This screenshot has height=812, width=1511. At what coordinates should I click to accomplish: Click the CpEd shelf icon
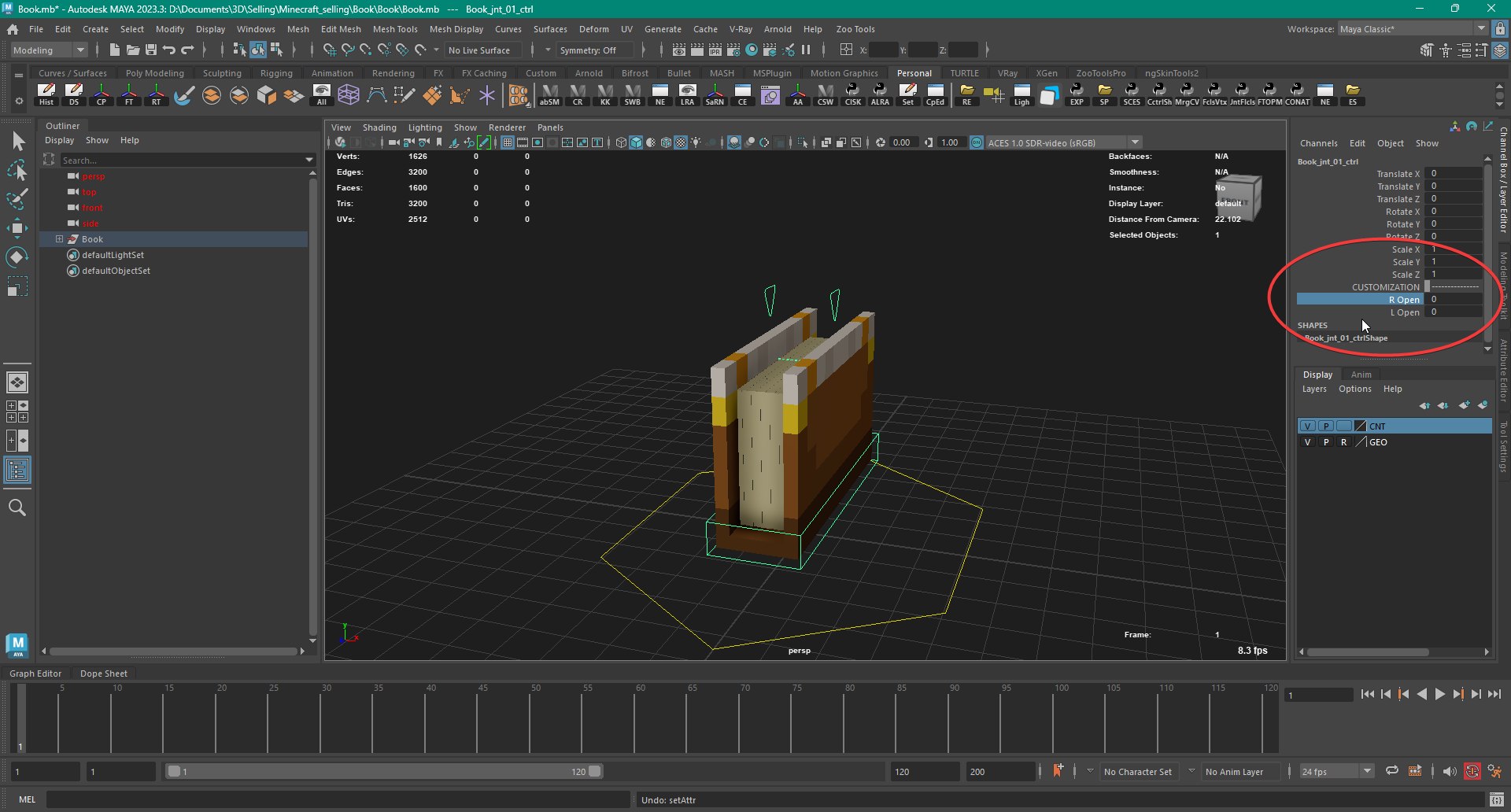point(935,95)
